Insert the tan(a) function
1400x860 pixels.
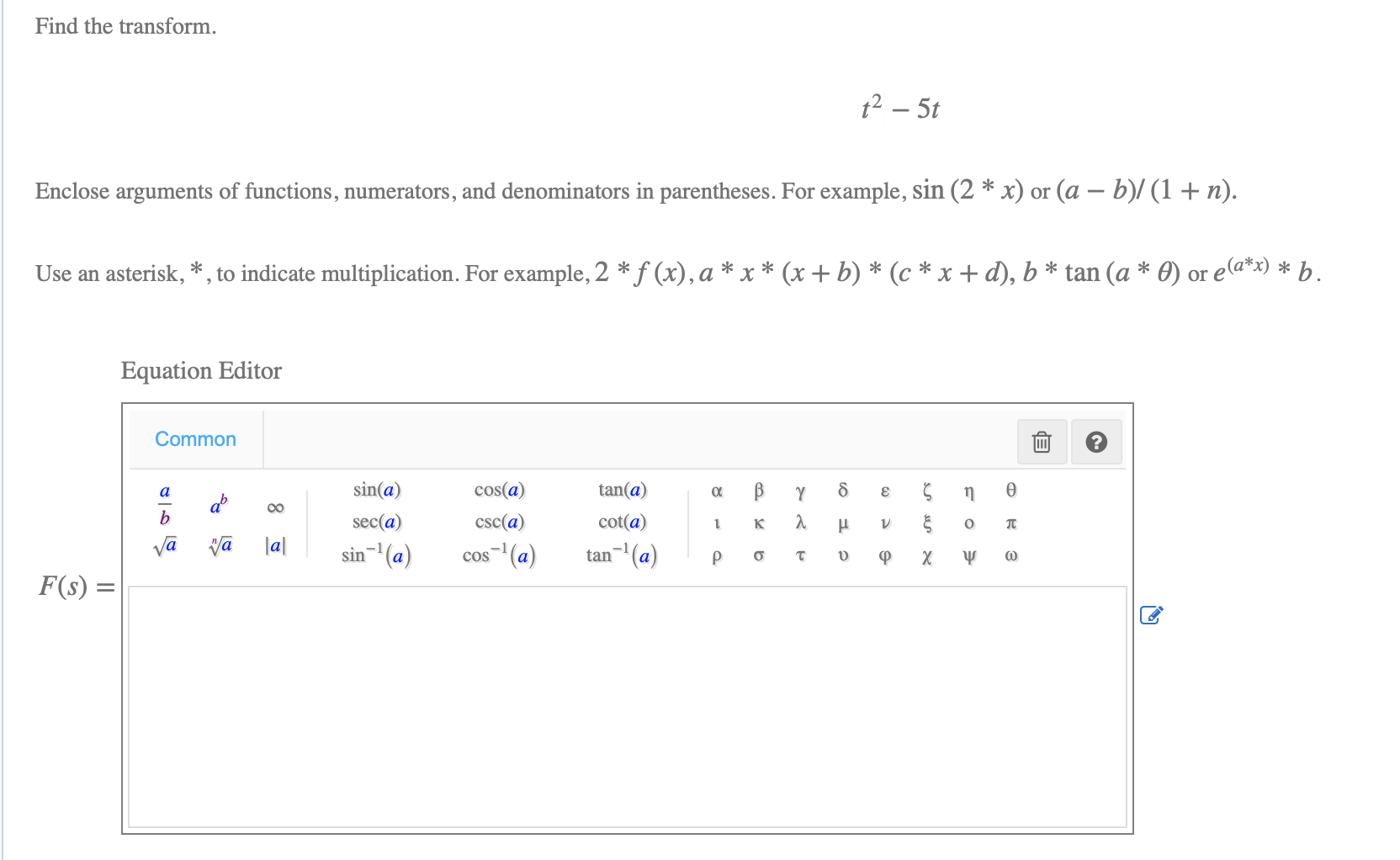click(x=623, y=489)
